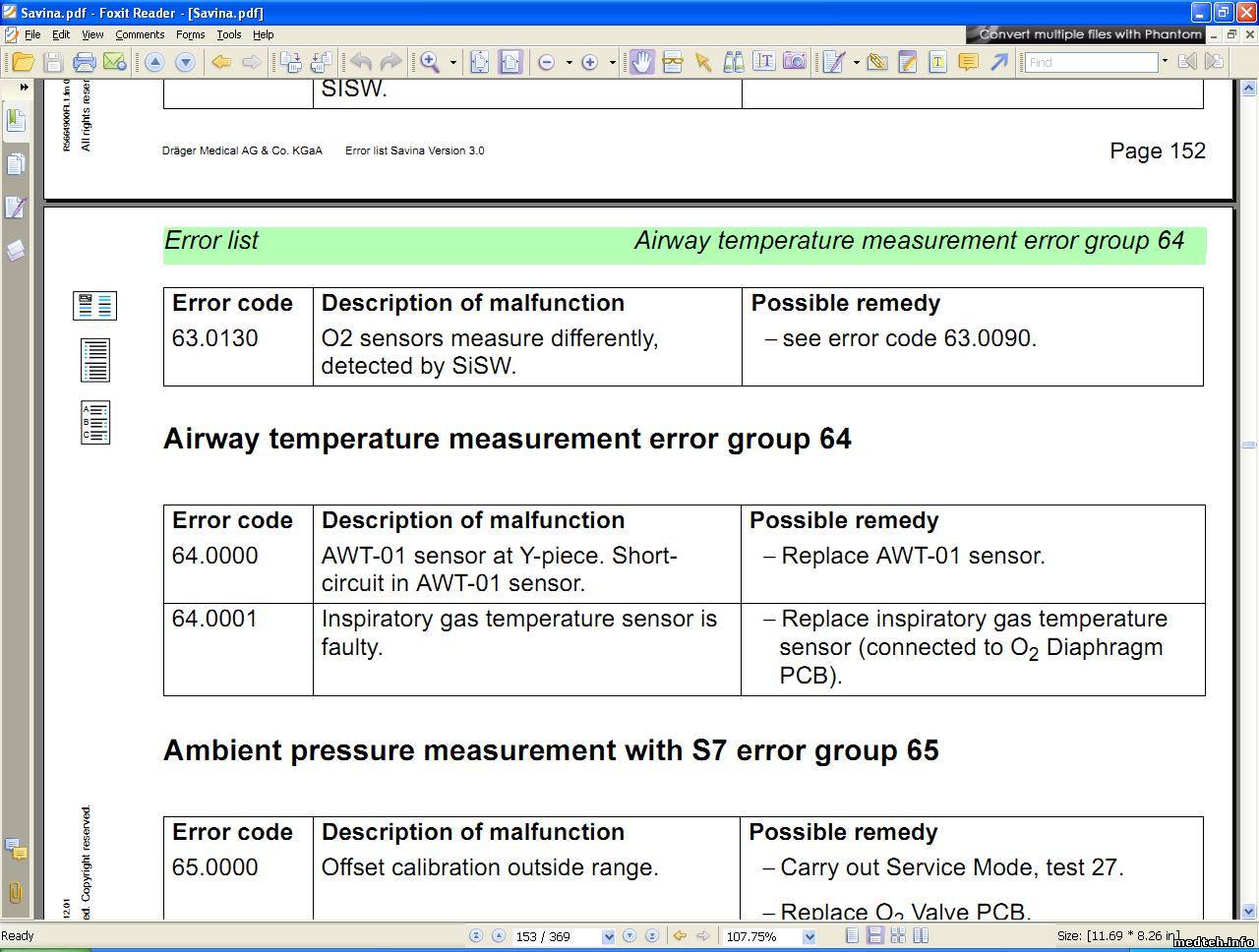
Task: Open the binoculars Search tool
Action: [x=733, y=62]
